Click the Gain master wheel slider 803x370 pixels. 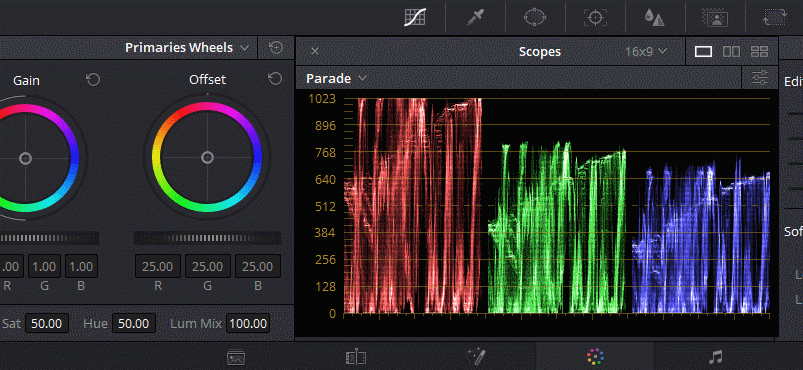click(x=50, y=238)
